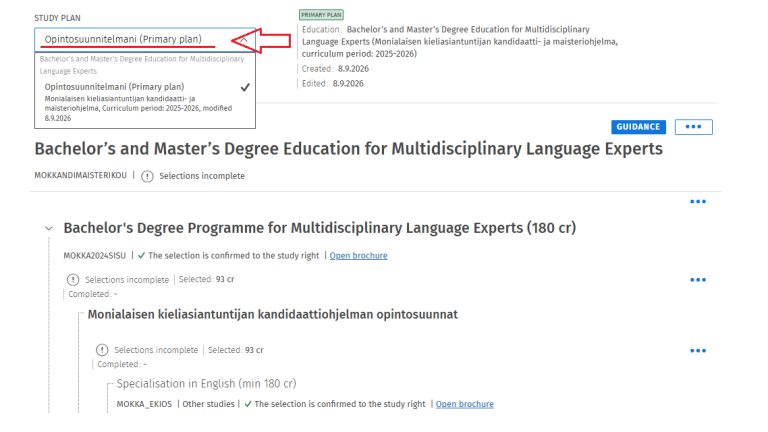Select Monialaisen kieliasiantuntijan kandidaattiohjelman opintosuunnat heading

click(273, 314)
